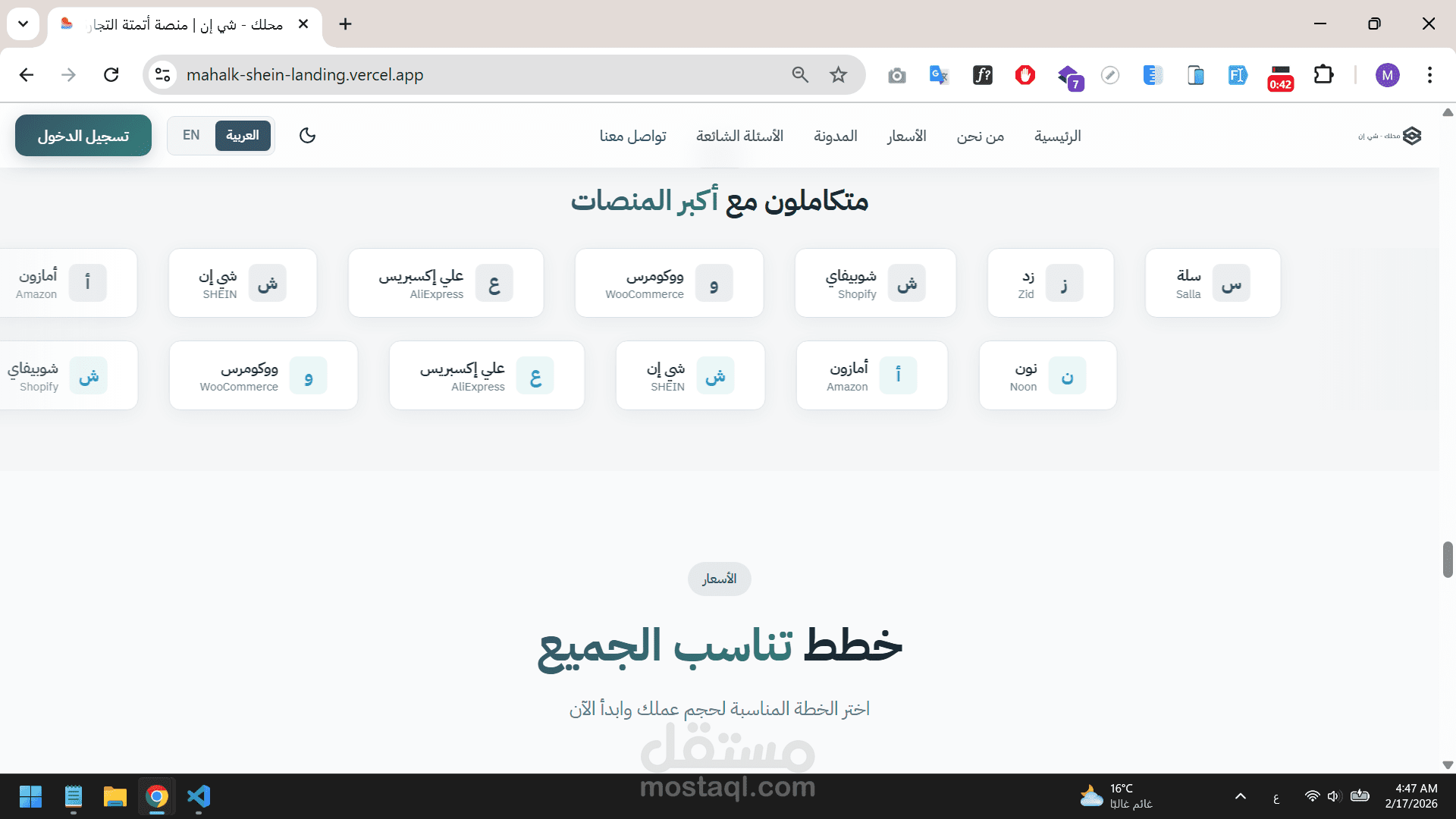Screen dimensions: 1456x819
Task: Select العربية language option
Action: (243, 136)
